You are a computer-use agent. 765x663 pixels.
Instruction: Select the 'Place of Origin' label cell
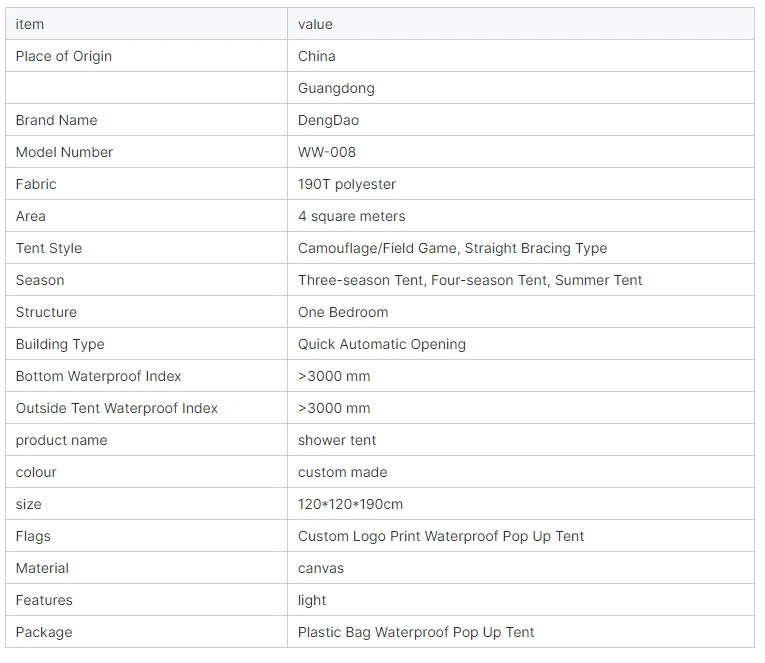(x=146, y=56)
